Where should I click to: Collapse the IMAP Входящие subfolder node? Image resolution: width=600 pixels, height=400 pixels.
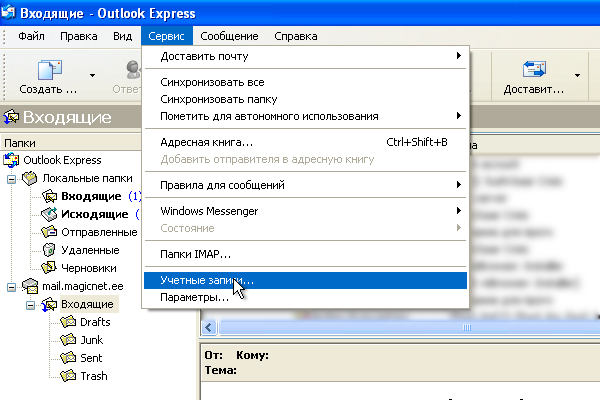coord(31,305)
